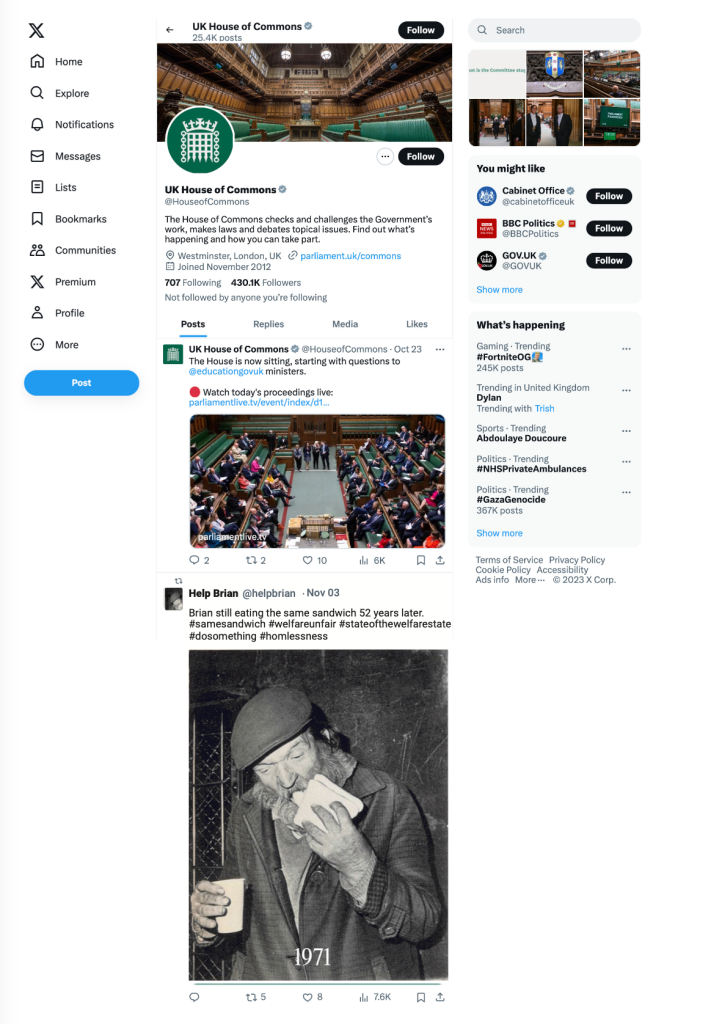722x1024 pixels.
Task: Click the Search input field
Action: (554, 30)
